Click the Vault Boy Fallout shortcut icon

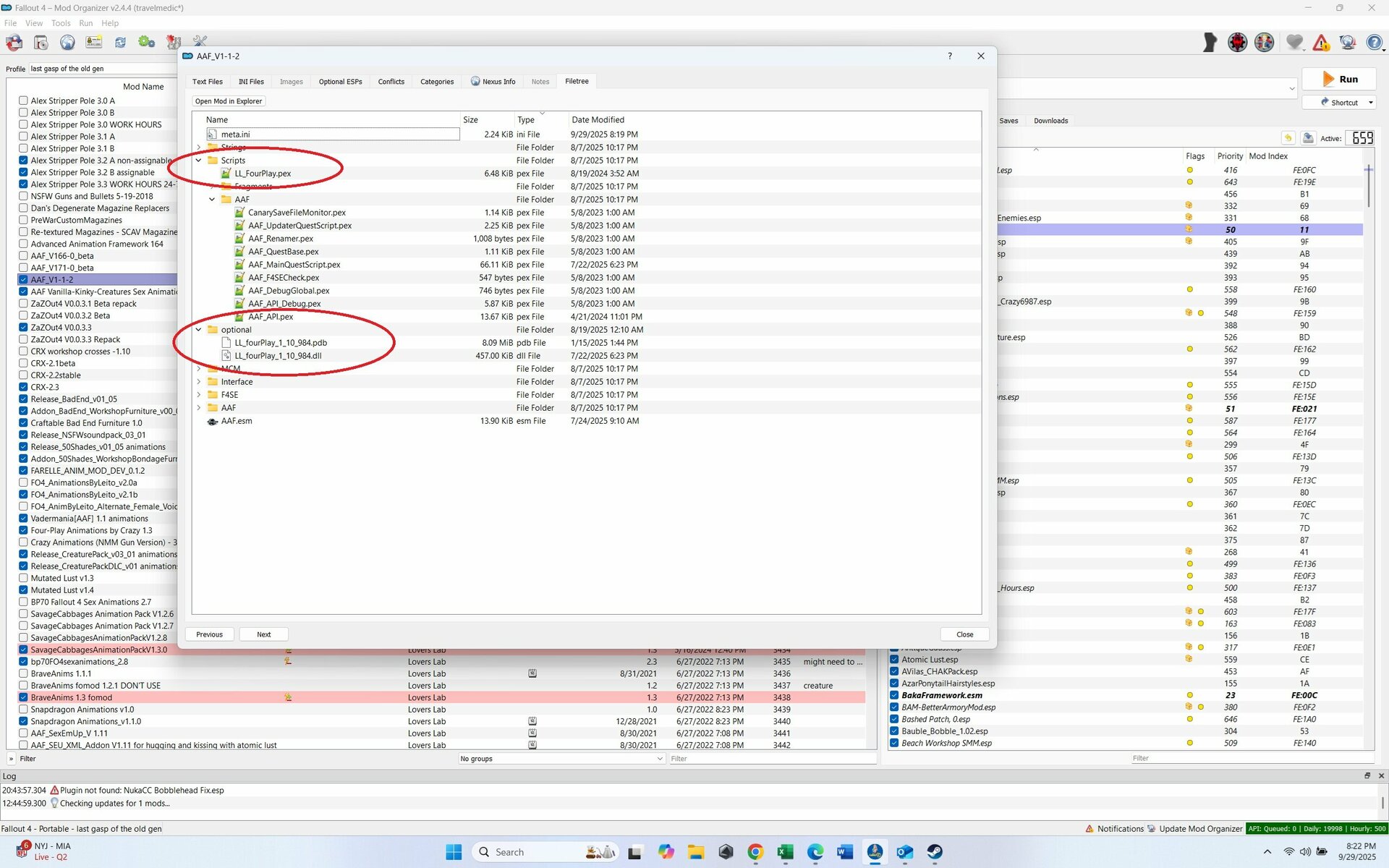coord(1264,43)
